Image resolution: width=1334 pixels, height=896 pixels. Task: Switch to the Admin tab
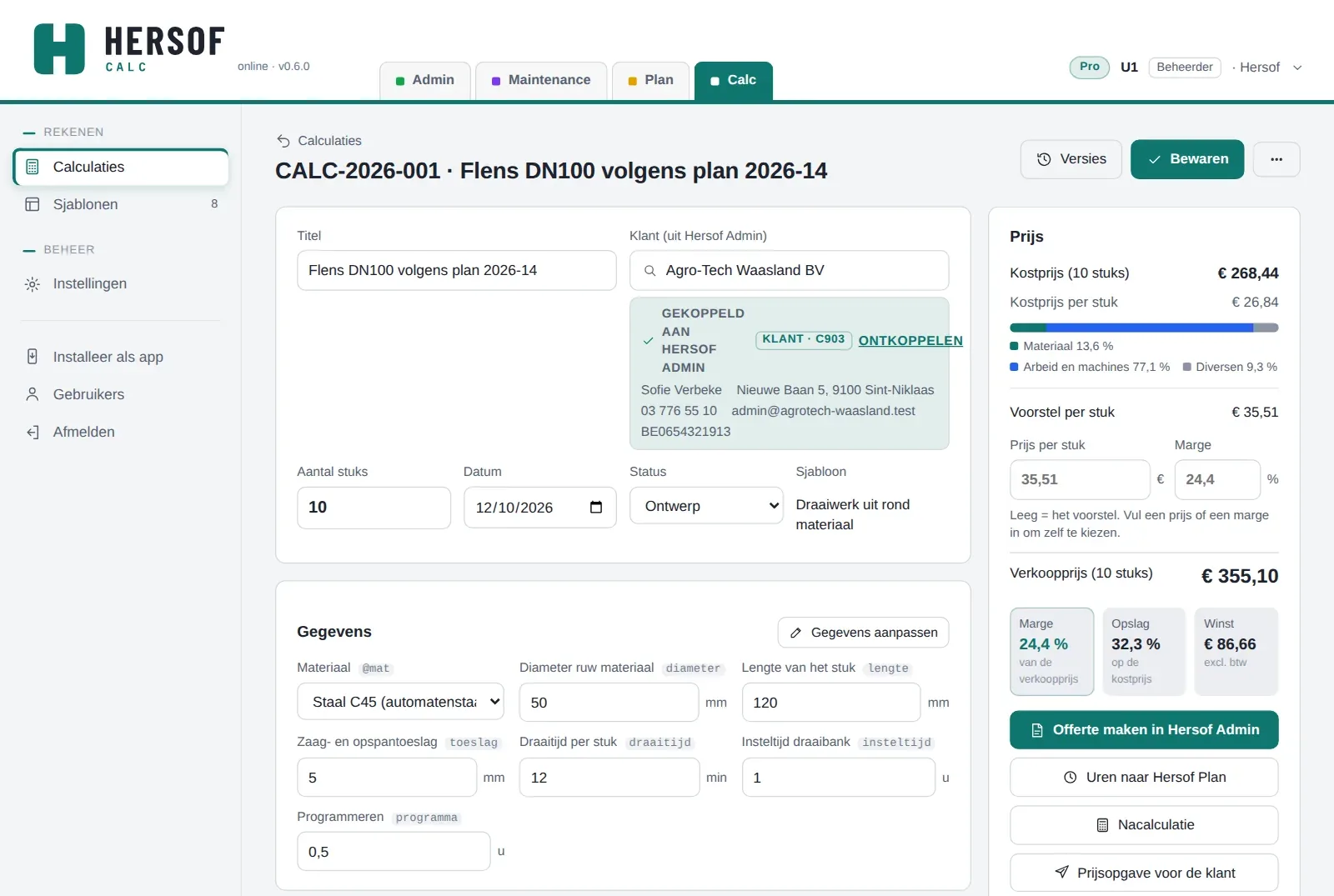point(425,81)
